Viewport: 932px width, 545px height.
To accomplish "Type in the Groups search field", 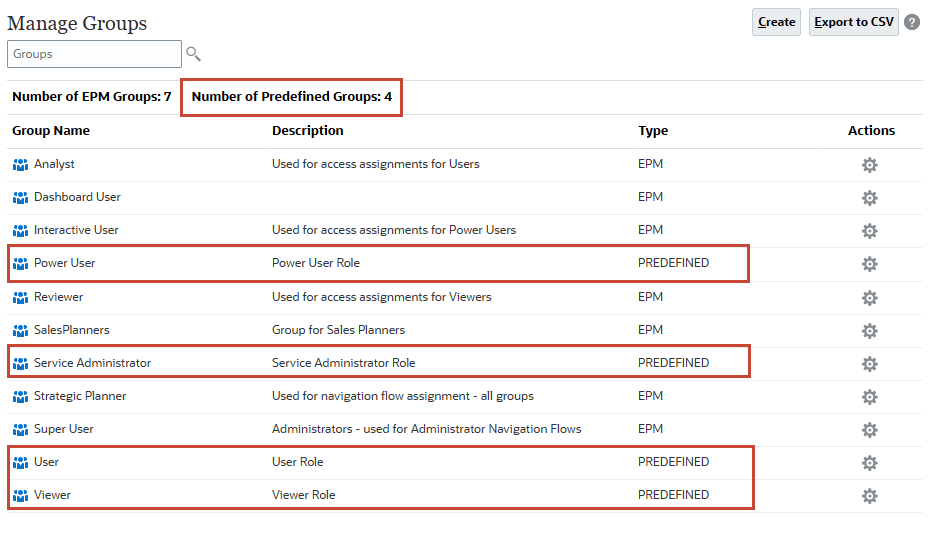I will pyautogui.click(x=94, y=54).
